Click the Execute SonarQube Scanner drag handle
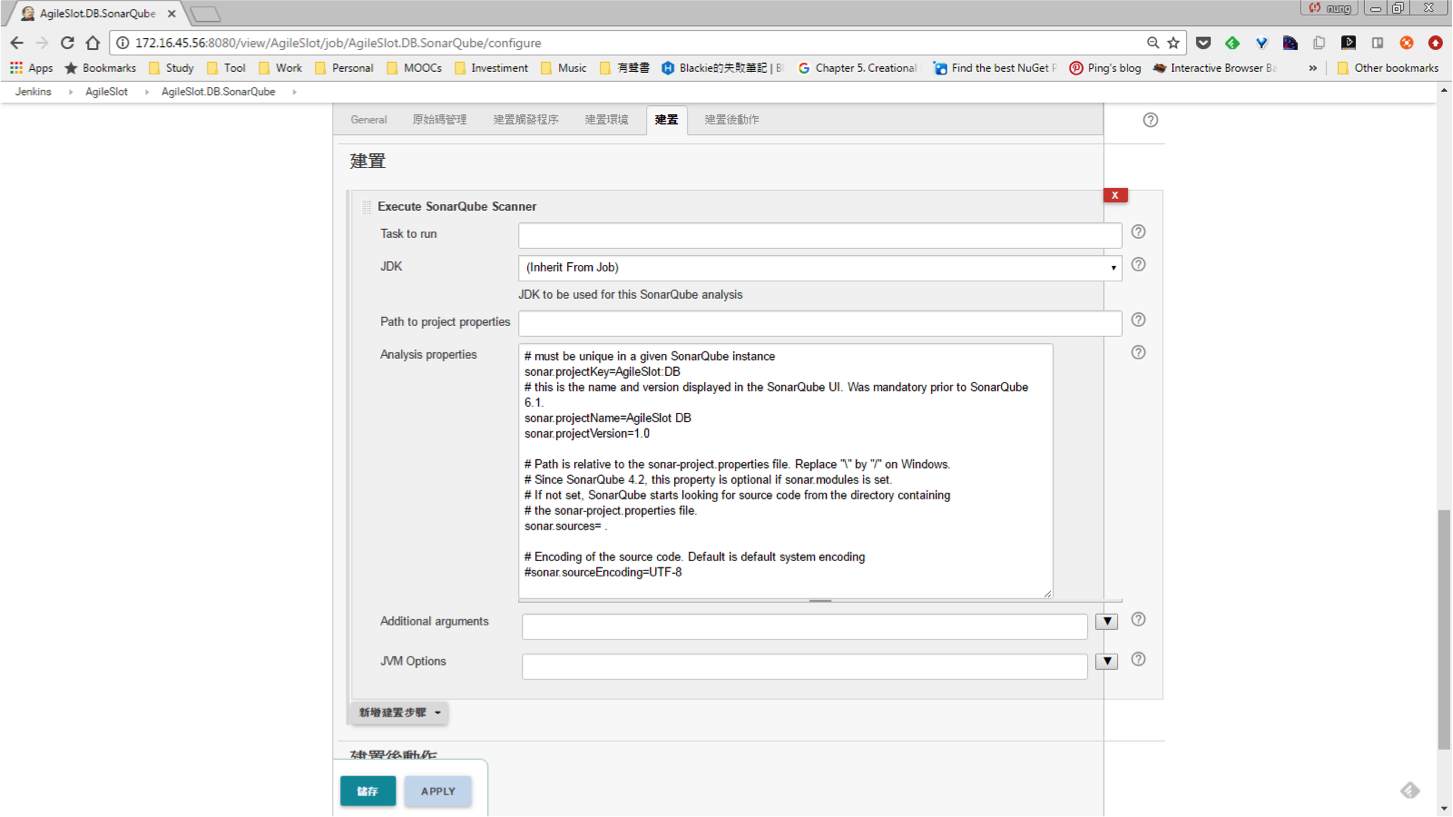This screenshot has width=1453, height=817. point(367,207)
